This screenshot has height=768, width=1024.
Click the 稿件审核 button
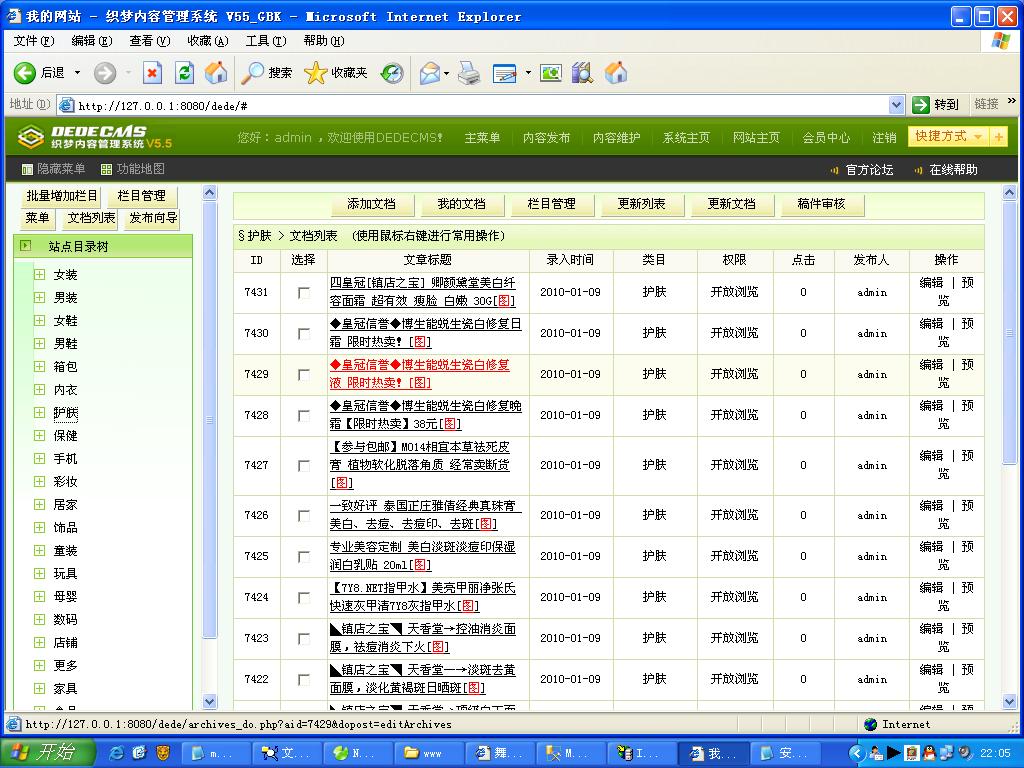pos(822,204)
